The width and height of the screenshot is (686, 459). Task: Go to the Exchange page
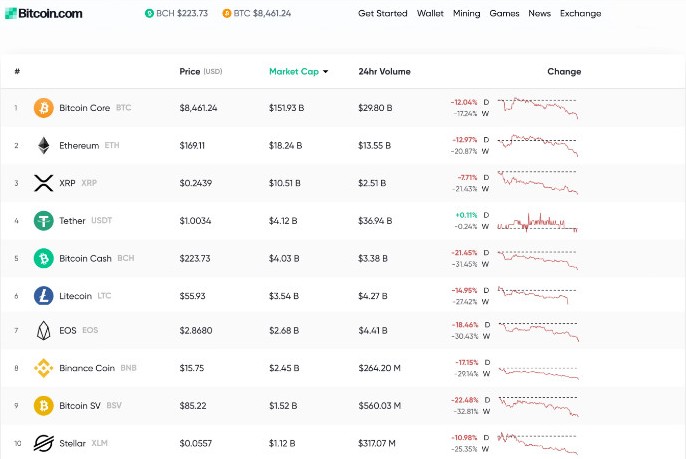tap(581, 14)
